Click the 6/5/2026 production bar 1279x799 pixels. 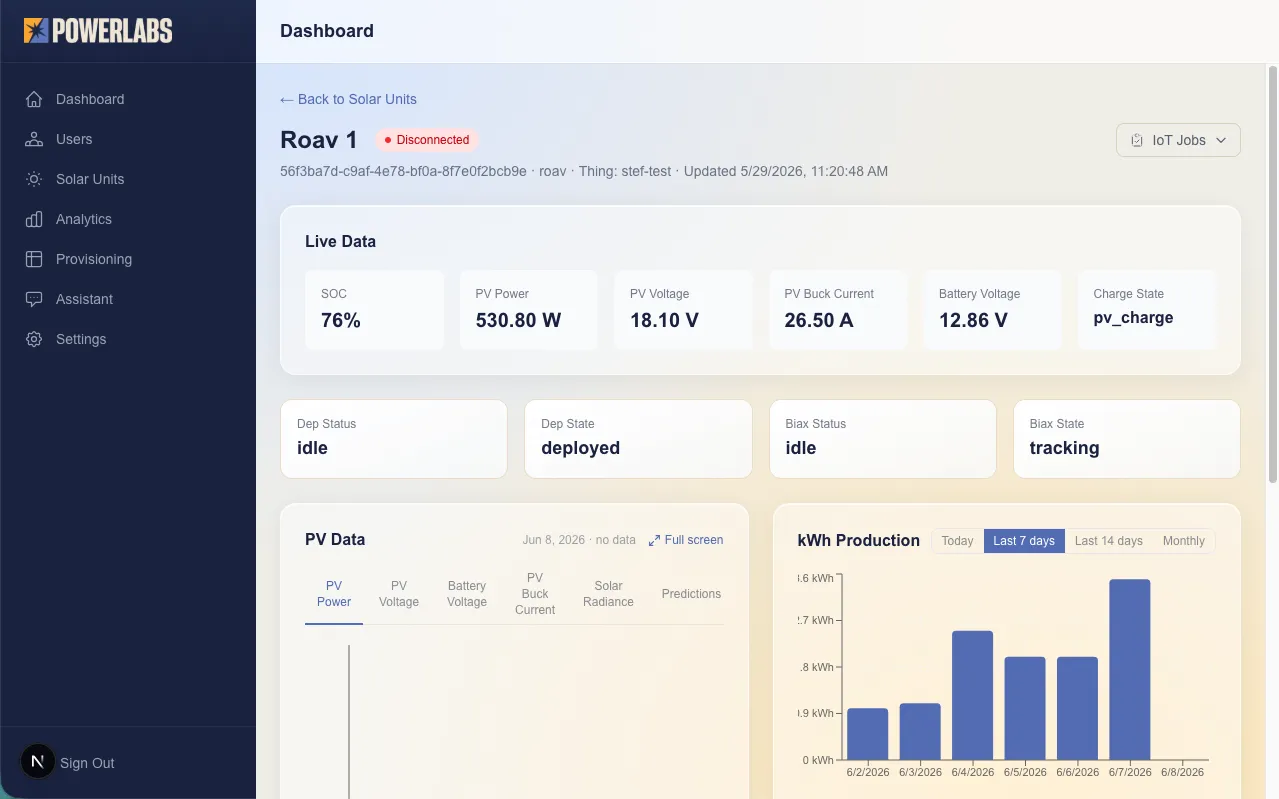point(1025,709)
